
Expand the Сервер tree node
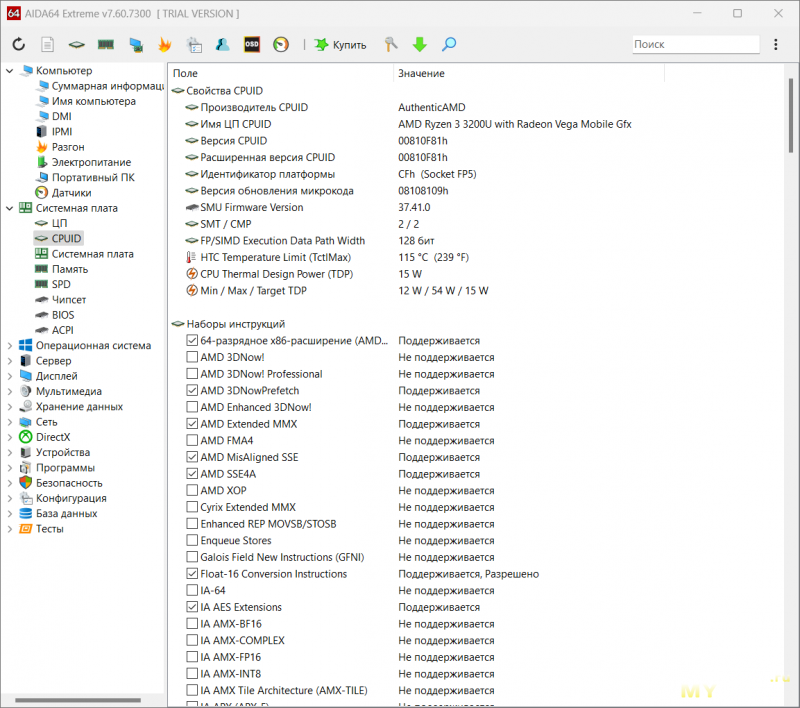click(x=10, y=361)
